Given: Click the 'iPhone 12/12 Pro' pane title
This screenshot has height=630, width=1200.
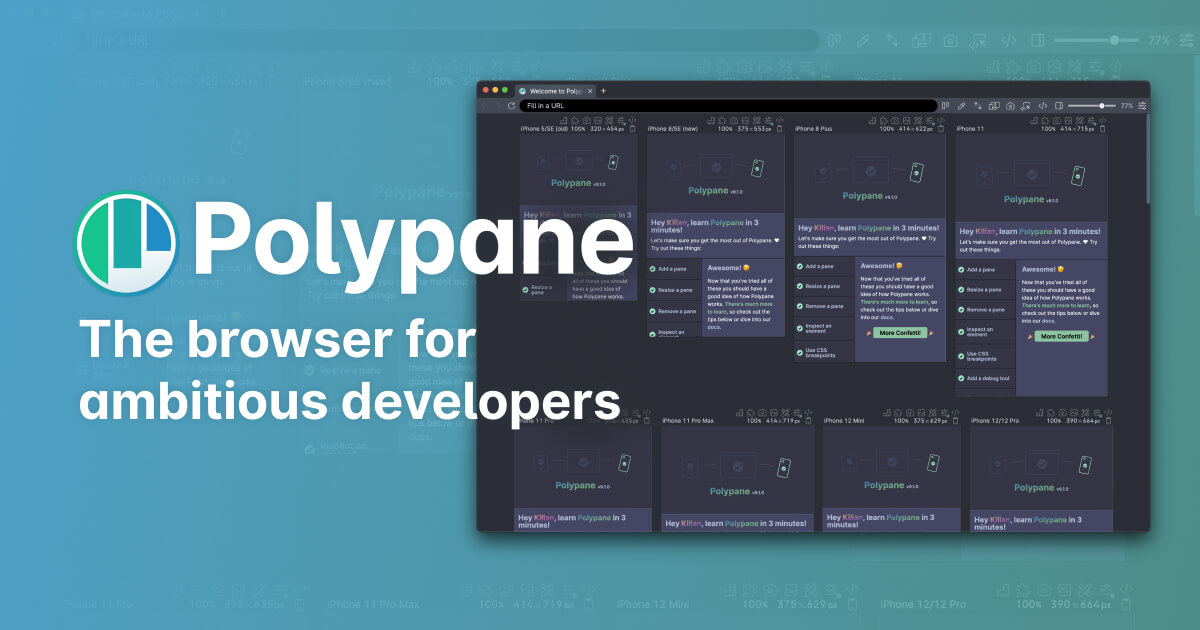Looking at the screenshot, I should click(995, 421).
